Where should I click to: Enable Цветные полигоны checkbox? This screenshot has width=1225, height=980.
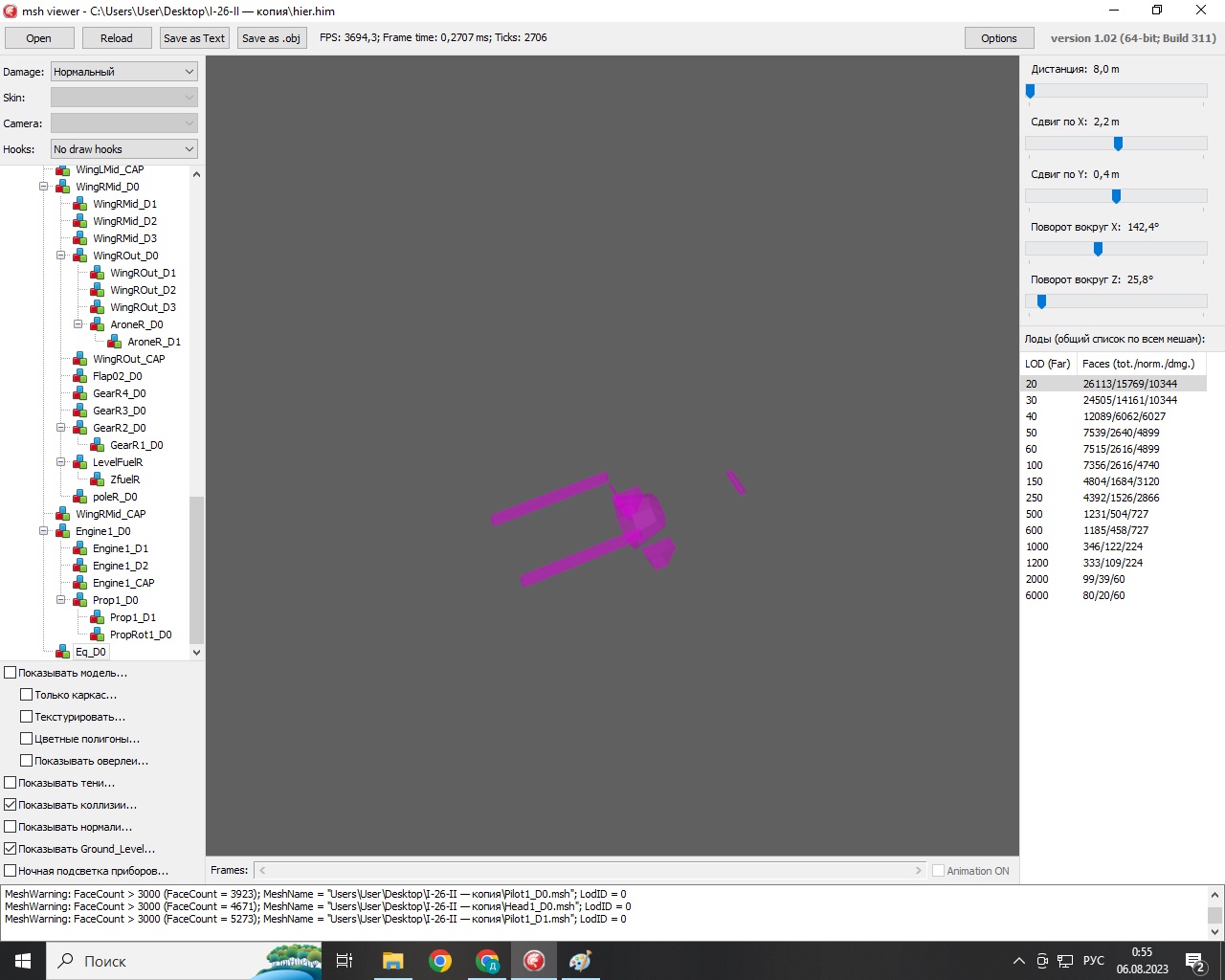tap(27, 739)
